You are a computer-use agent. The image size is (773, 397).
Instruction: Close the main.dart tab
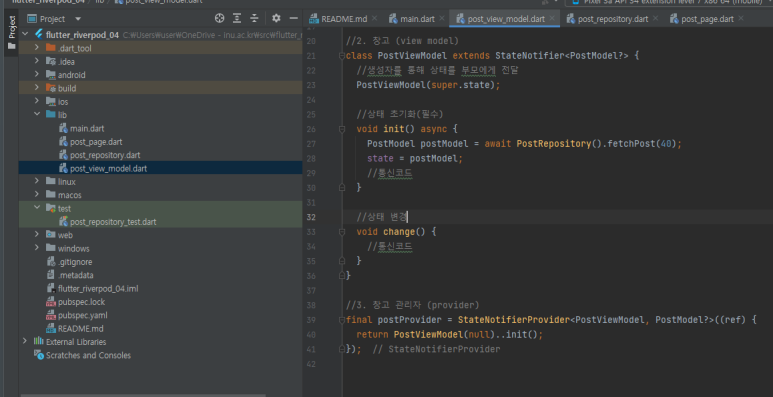pyautogui.click(x=441, y=18)
